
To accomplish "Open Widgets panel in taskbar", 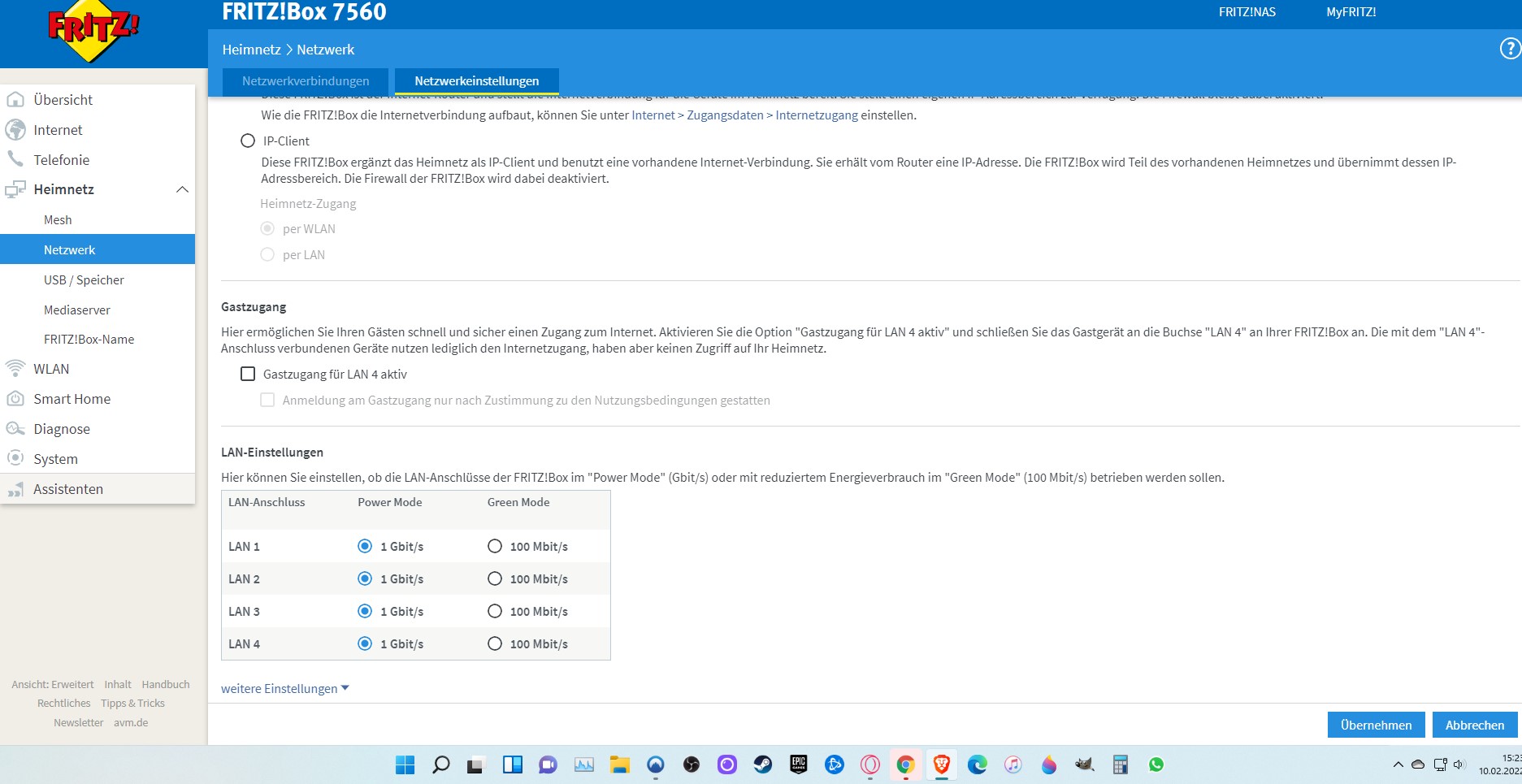I will point(513,765).
